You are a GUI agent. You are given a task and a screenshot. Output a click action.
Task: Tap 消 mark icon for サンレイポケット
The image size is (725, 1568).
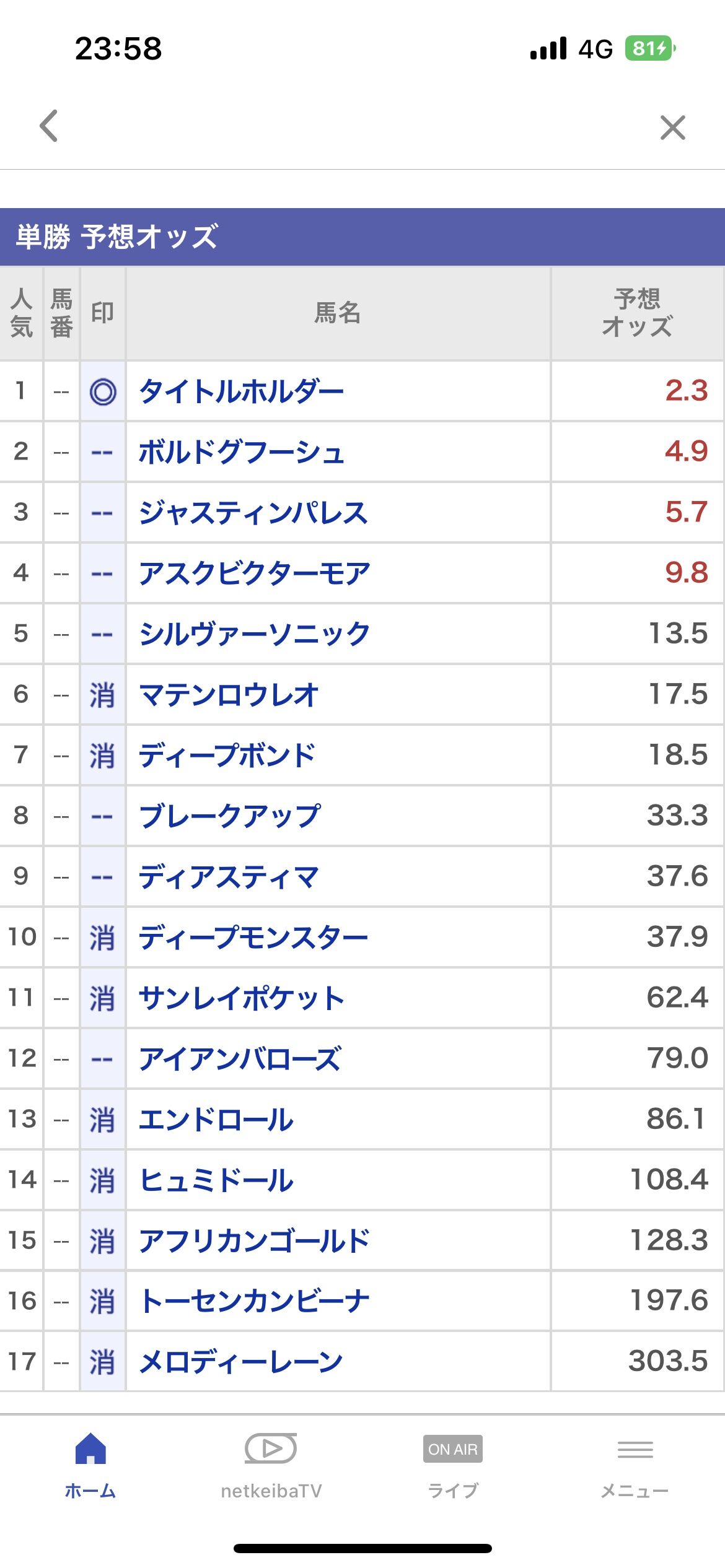pos(103,998)
